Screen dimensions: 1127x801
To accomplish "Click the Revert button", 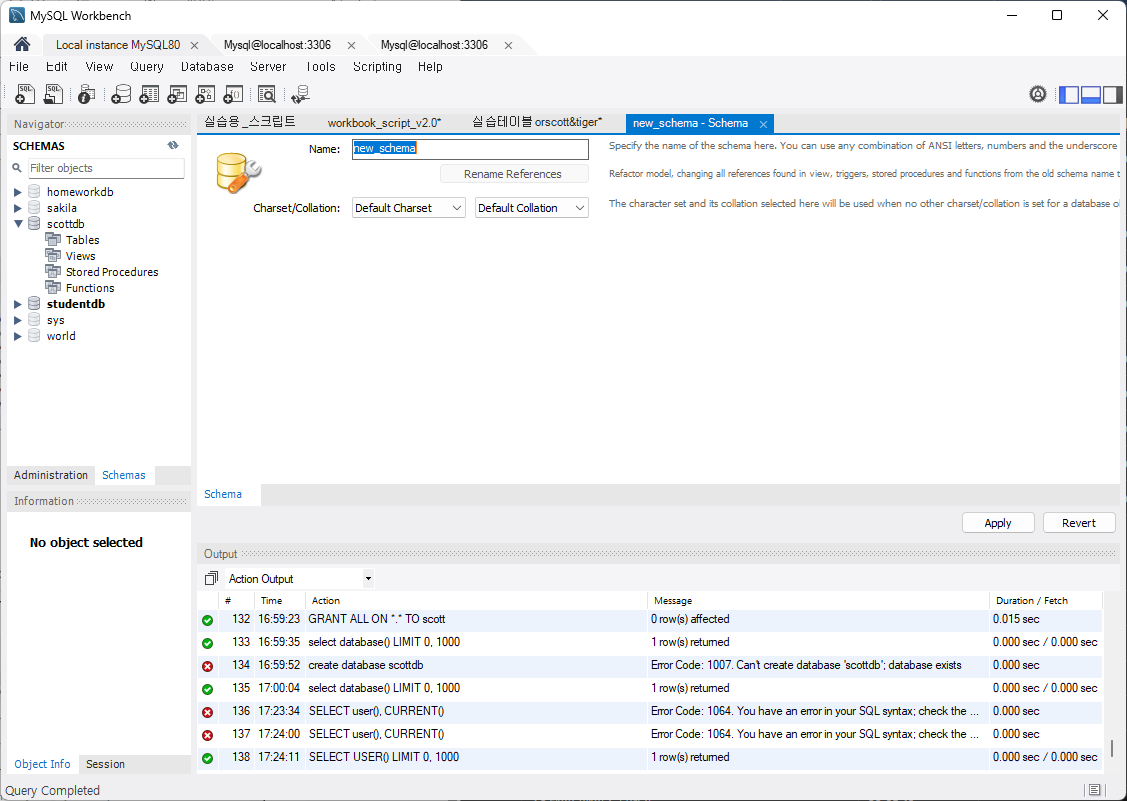I will 1079,523.
